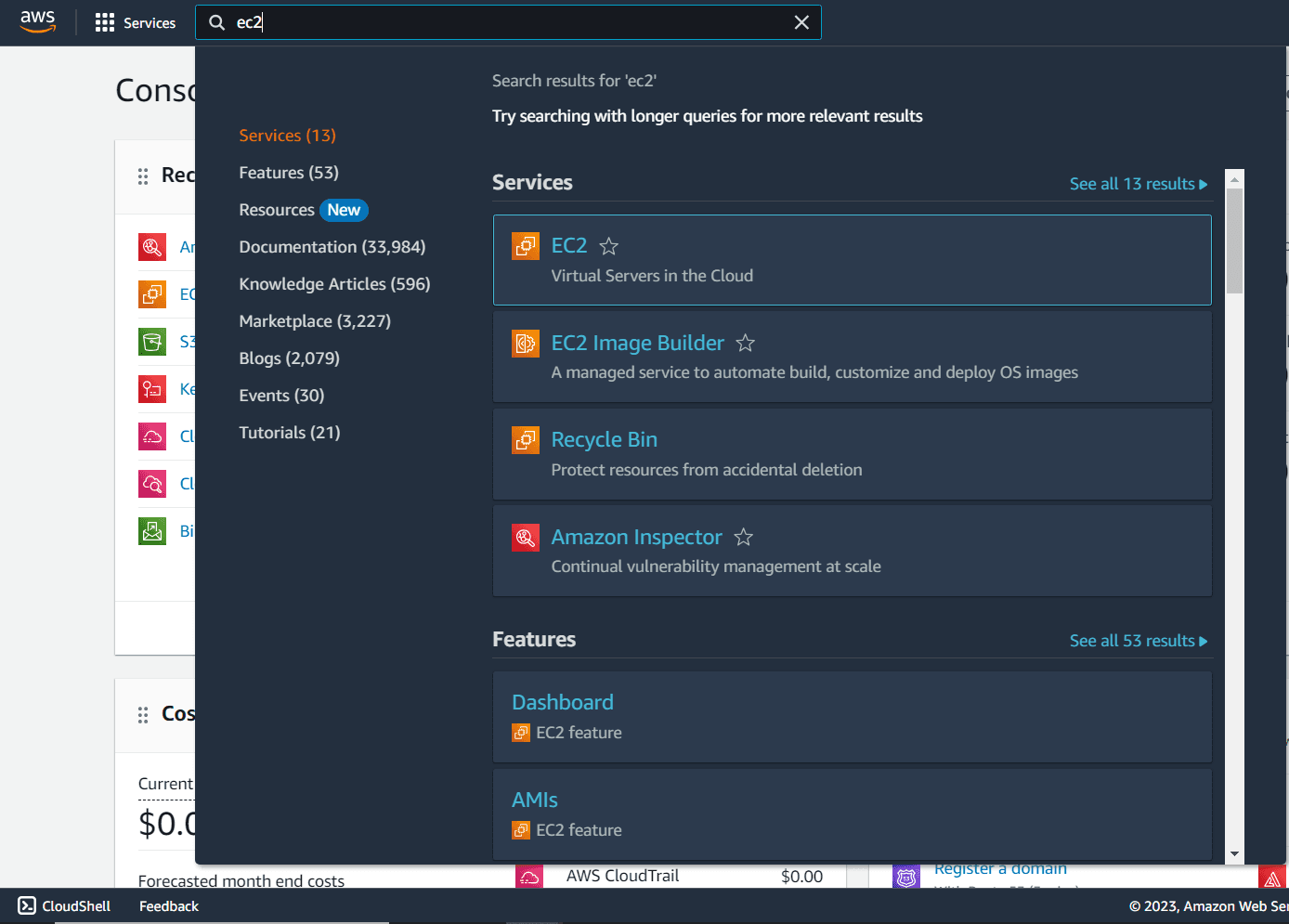The image size is (1289, 924).
Task: Click the AWS logo in the top bar
Action: pyautogui.click(x=37, y=21)
